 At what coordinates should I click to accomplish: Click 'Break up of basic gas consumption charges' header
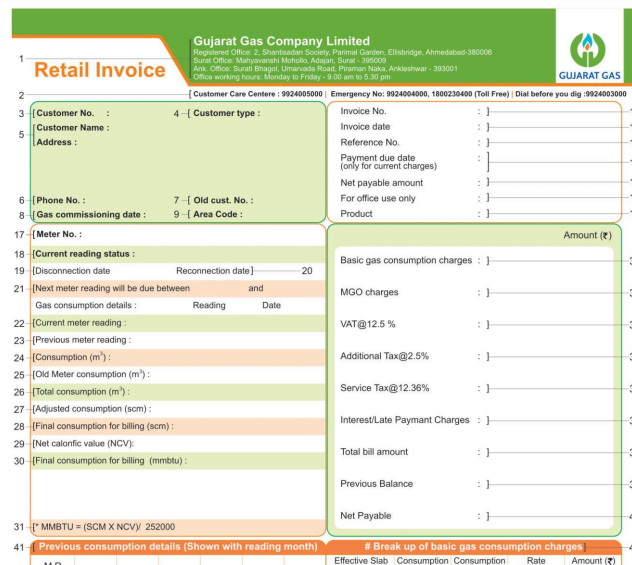point(474,547)
